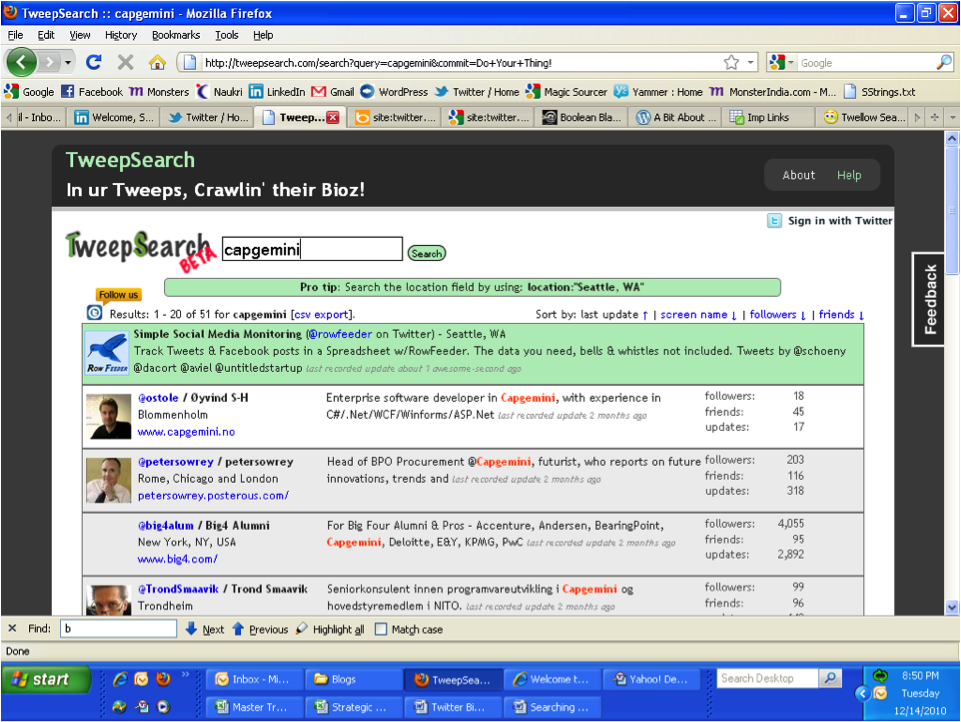Open the Yammer : Home bookmark
This screenshot has width=961, height=722.
pyautogui.click(x=658, y=92)
